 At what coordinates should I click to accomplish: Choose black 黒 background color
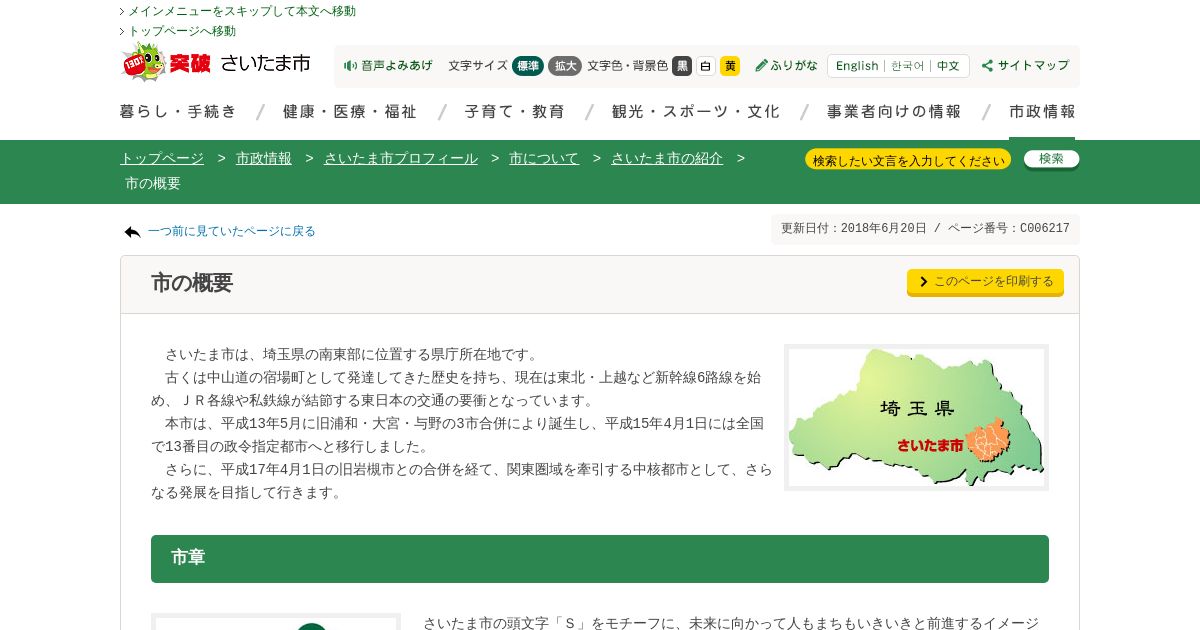pyautogui.click(x=682, y=66)
